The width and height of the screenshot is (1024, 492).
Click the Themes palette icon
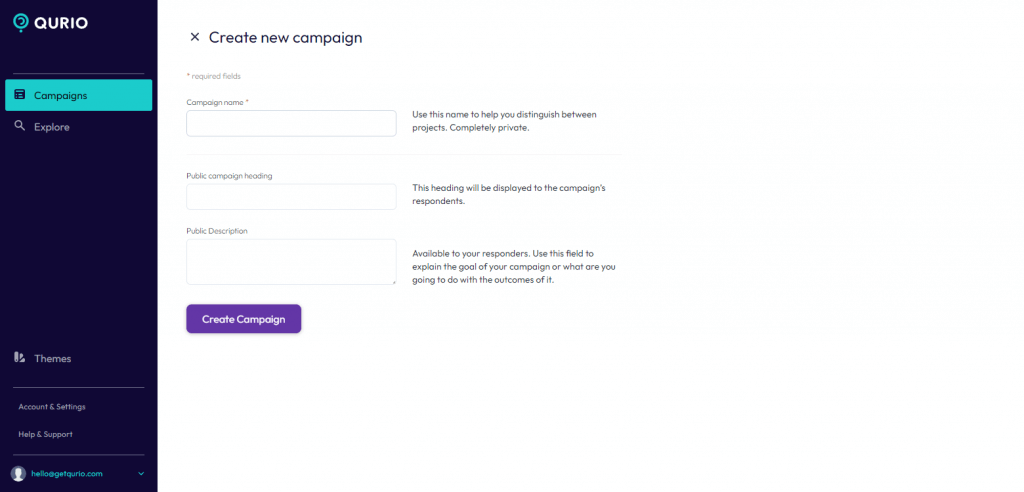coord(20,357)
